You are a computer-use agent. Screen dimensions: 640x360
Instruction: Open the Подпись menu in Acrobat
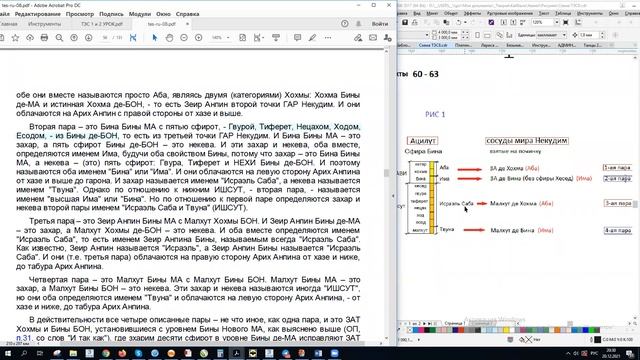point(111,14)
